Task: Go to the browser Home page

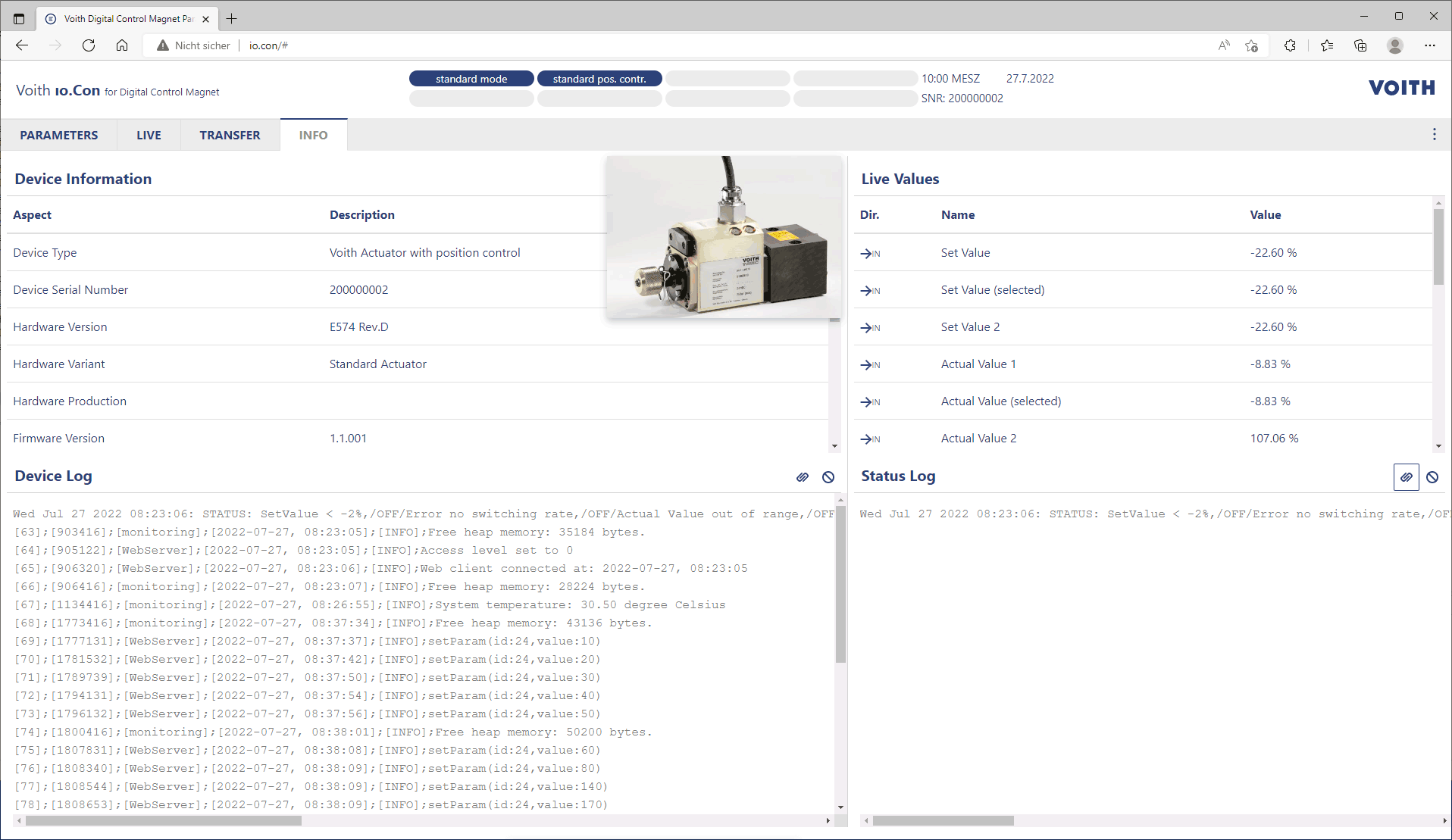Action: click(122, 45)
